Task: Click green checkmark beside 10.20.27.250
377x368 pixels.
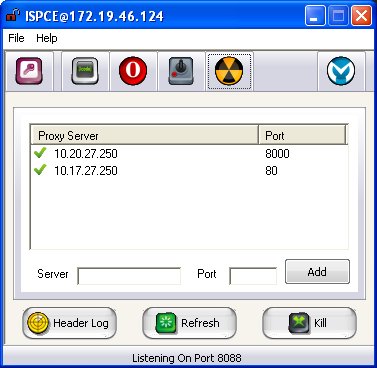Action: coord(40,153)
